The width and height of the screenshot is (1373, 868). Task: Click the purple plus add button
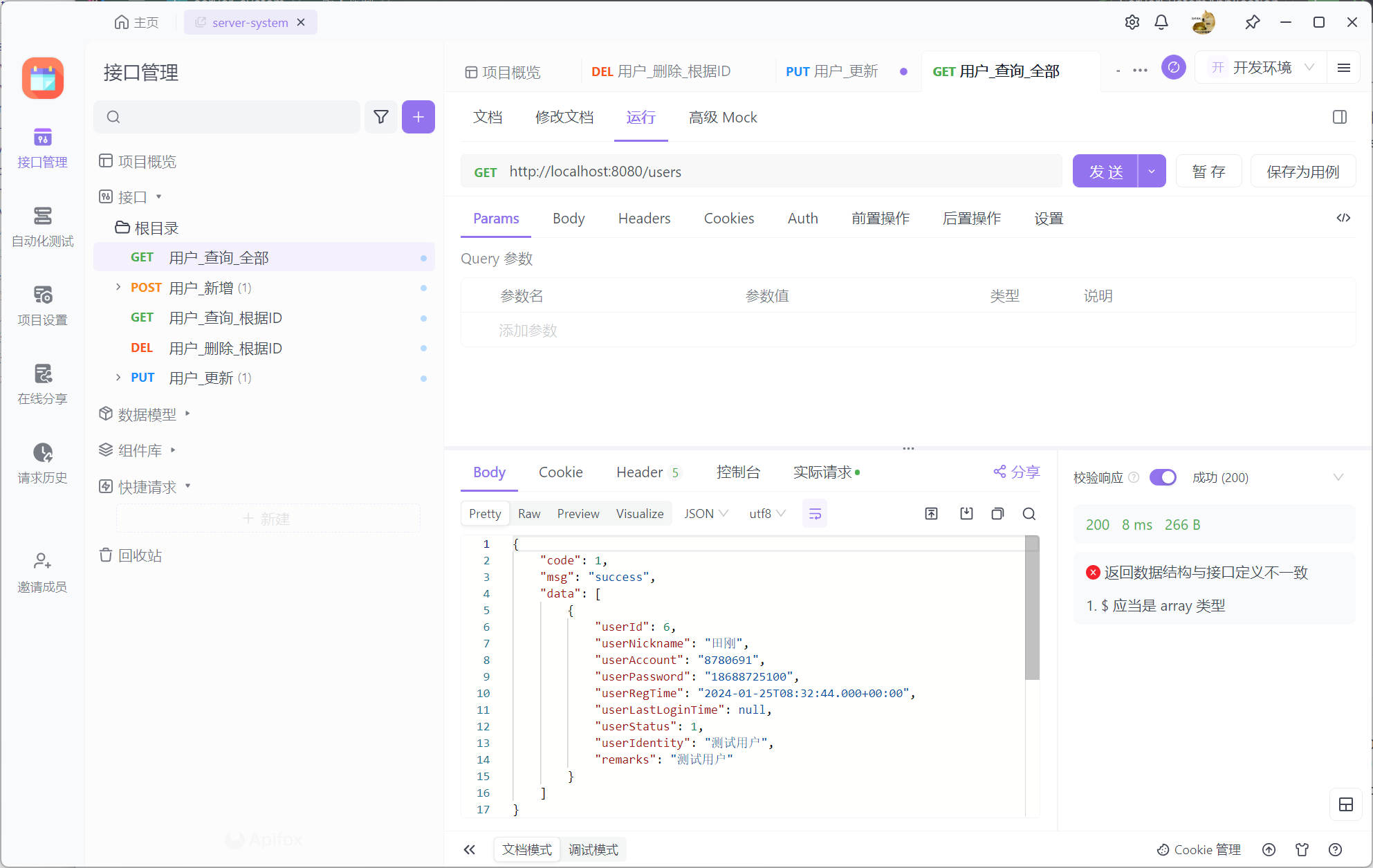[x=418, y=117]
